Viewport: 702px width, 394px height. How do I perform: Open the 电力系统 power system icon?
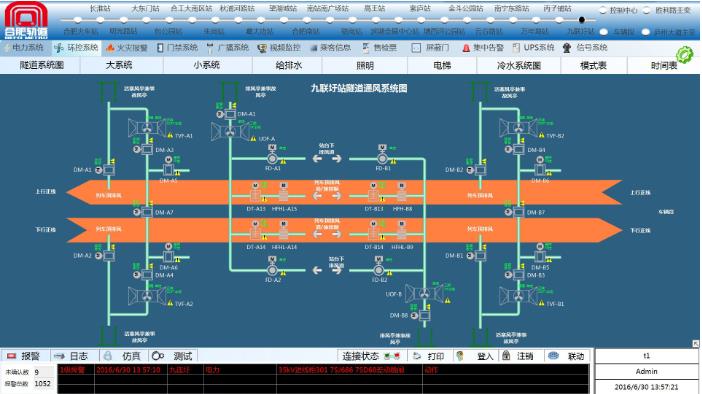coord(7,47)
